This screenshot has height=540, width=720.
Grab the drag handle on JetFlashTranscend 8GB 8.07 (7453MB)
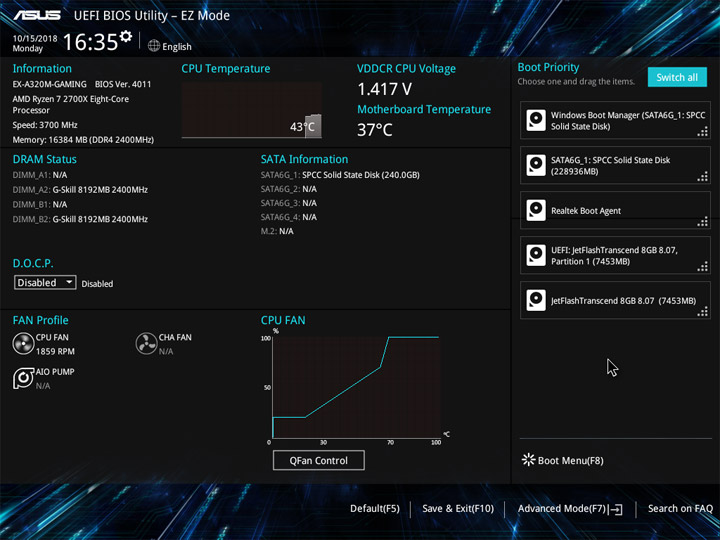[x=703, y=312]
